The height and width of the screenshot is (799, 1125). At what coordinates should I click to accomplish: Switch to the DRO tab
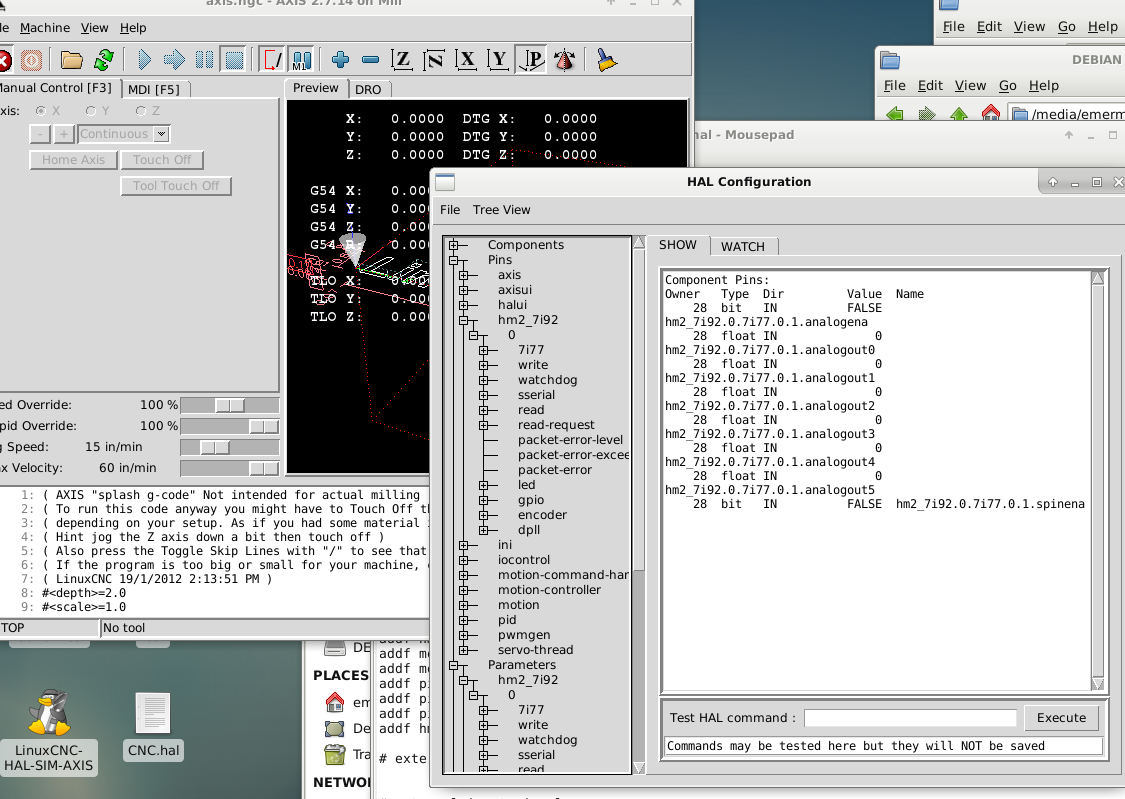(368, 90)
